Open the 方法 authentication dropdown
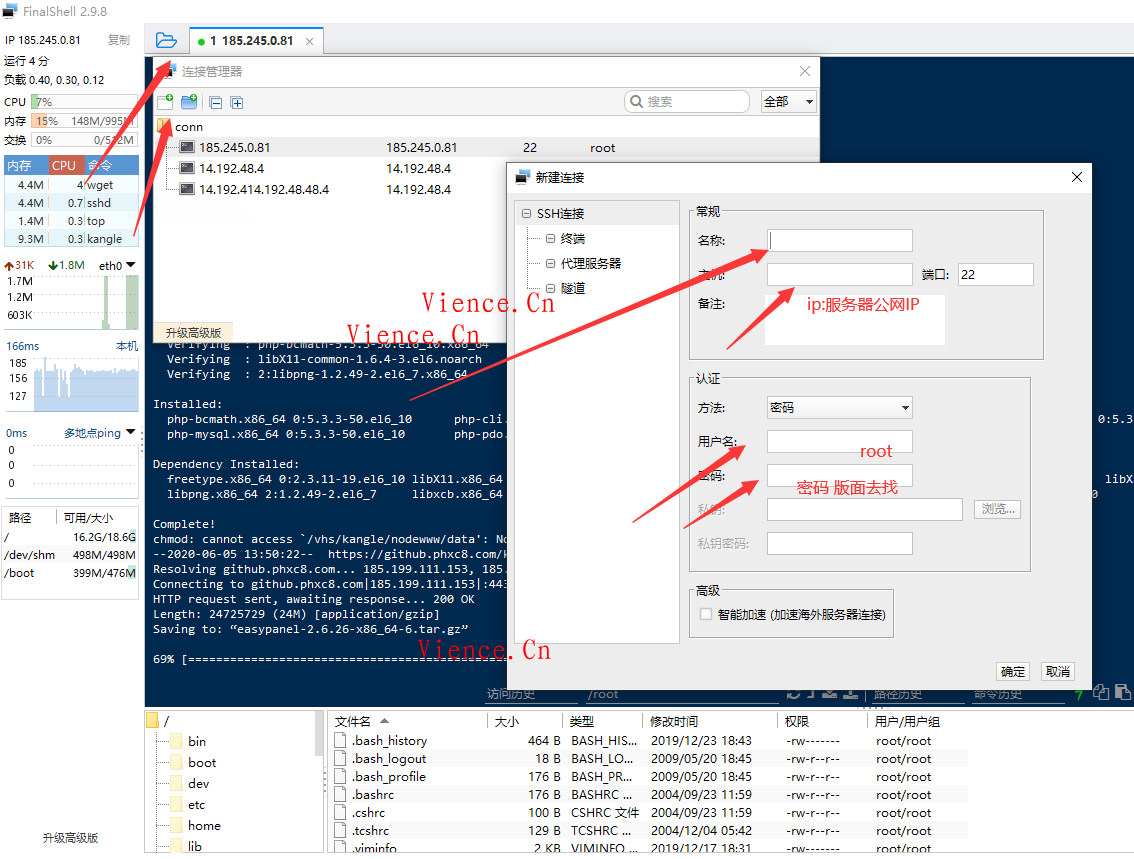 coord(839,408)
